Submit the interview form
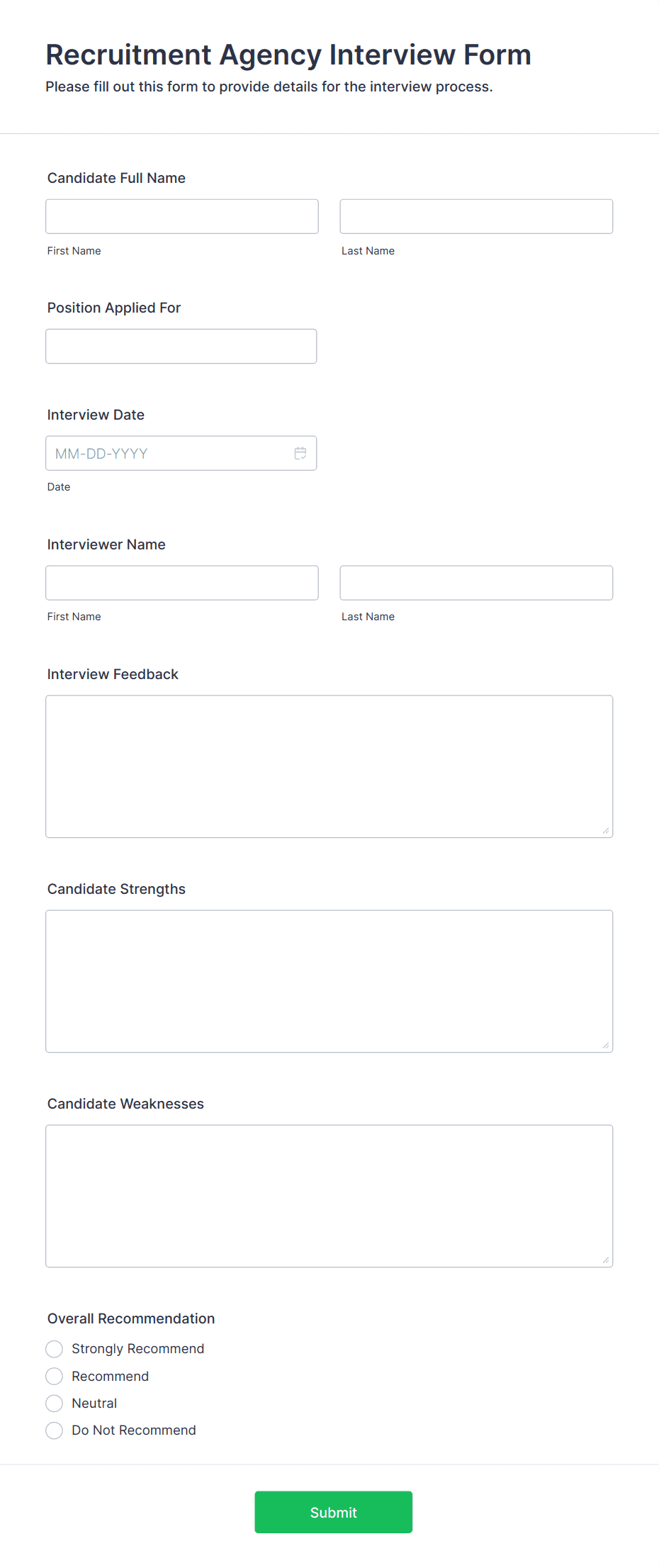This screenshot has width=659, height=1568. 333,1512
